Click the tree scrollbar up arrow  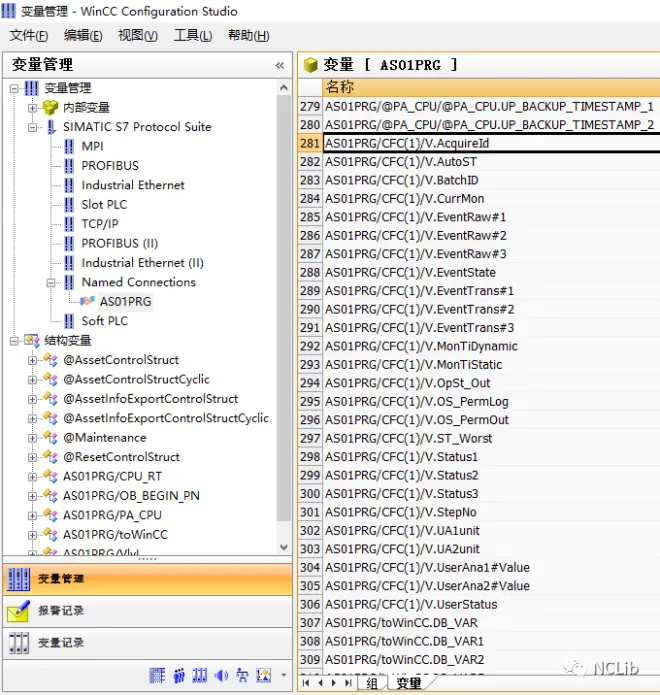[284, 88]
